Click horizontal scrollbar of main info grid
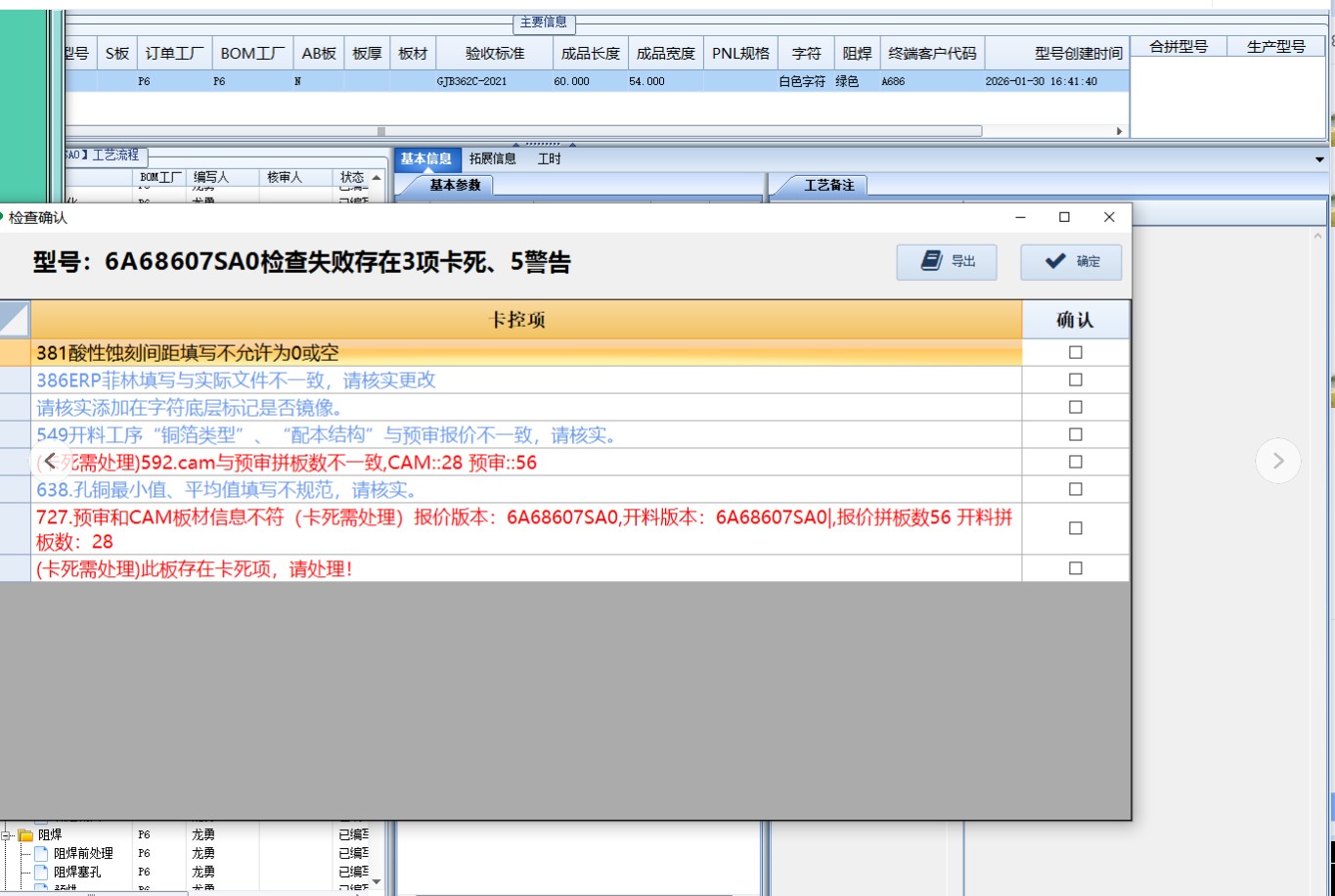The image size is (1335, 896). (x=523, y=131)
